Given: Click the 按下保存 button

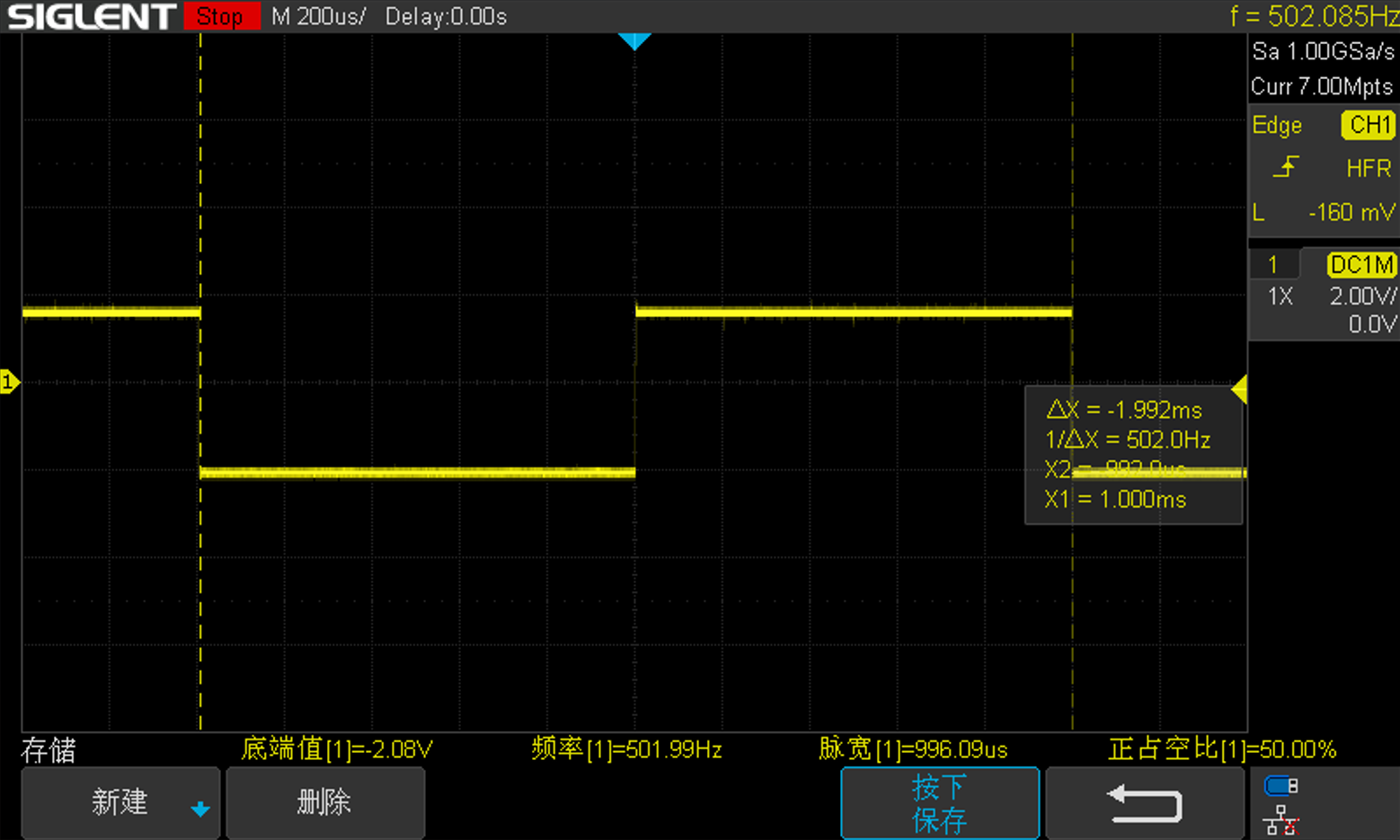Looking at the screenshot, I should tap(940, 803).
